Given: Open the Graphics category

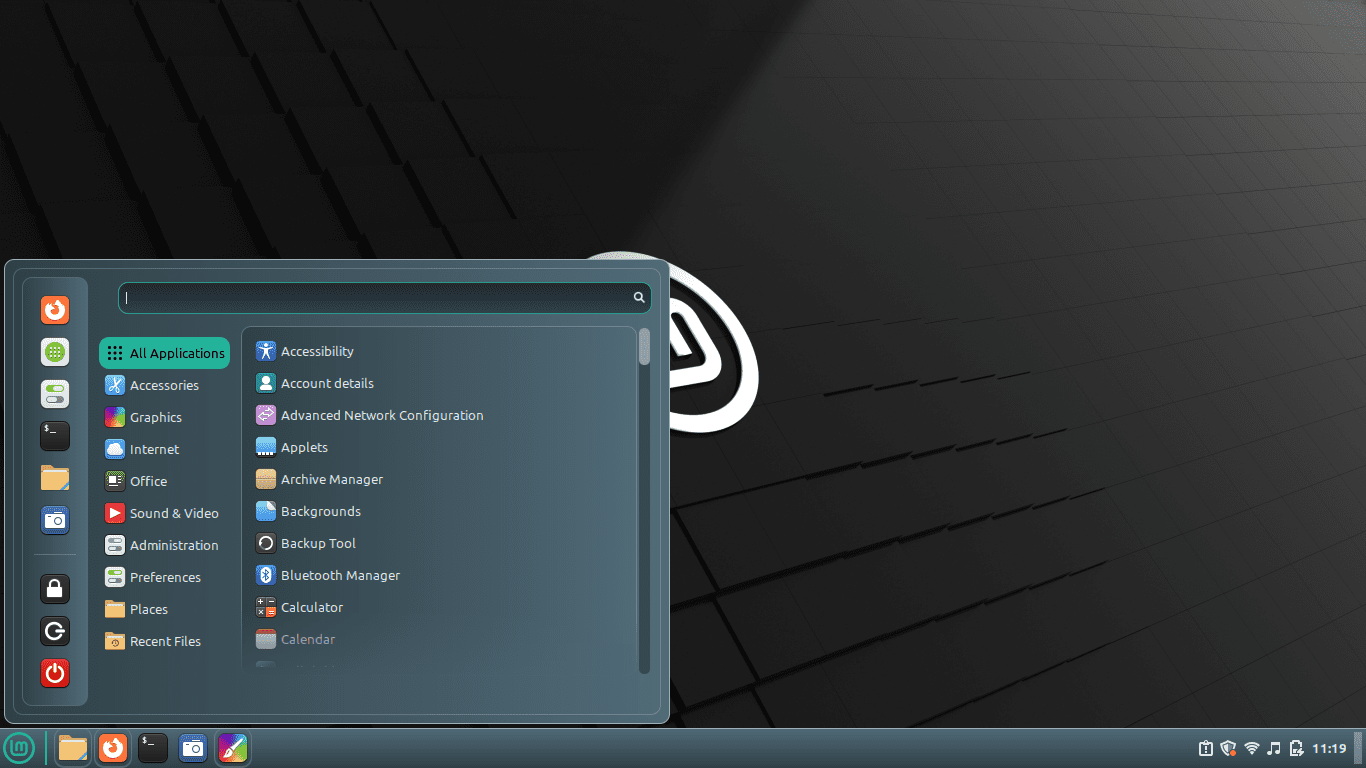Looking at the screenshot, I should [x=155, y=417].
